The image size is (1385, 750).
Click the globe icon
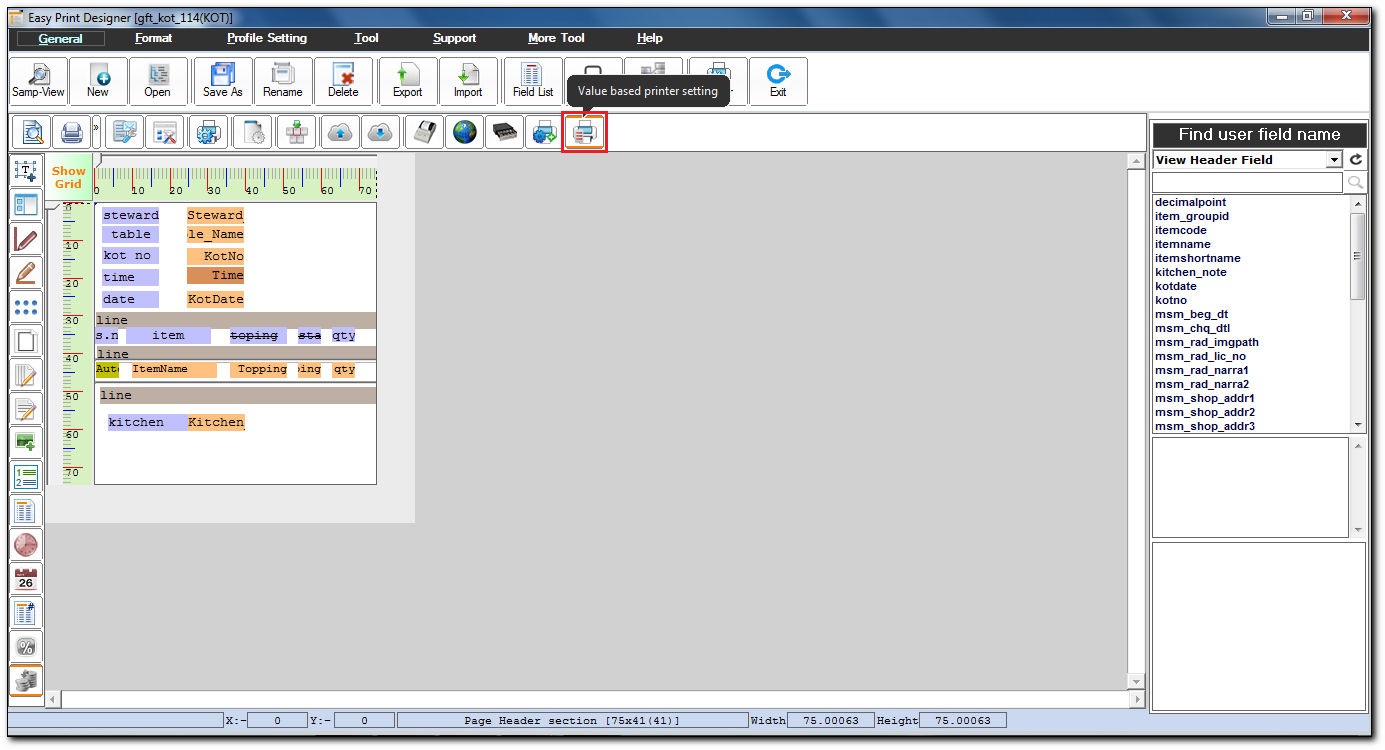[x=465, y=132]
